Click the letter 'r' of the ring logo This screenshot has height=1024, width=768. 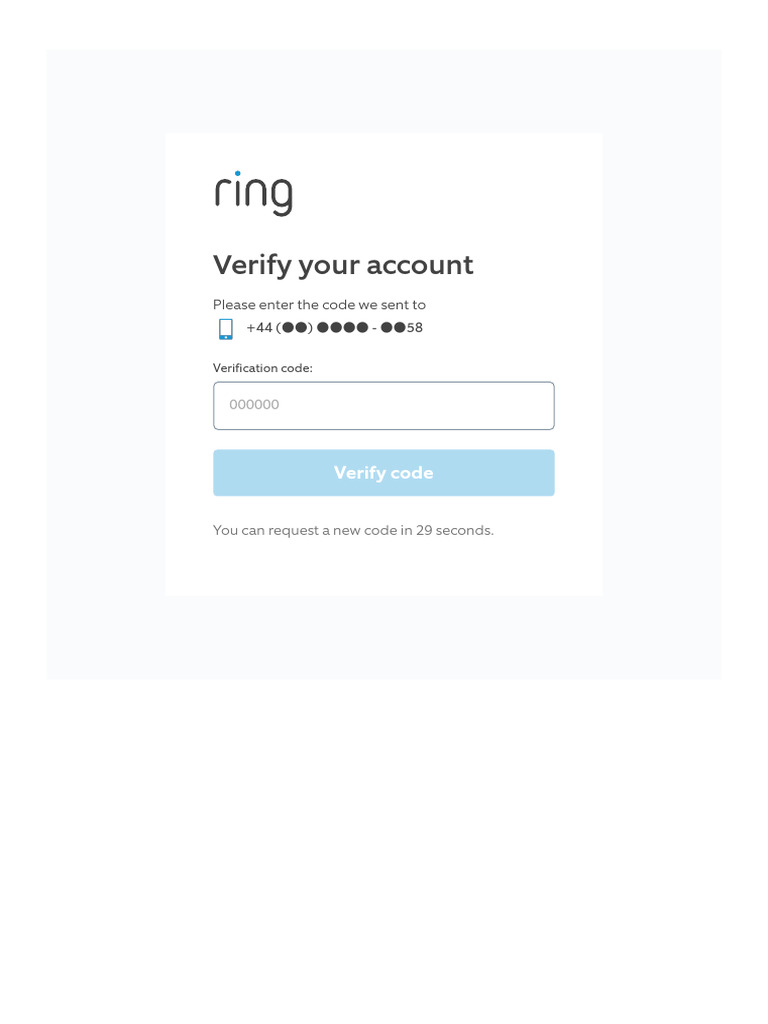click(222, 191)
